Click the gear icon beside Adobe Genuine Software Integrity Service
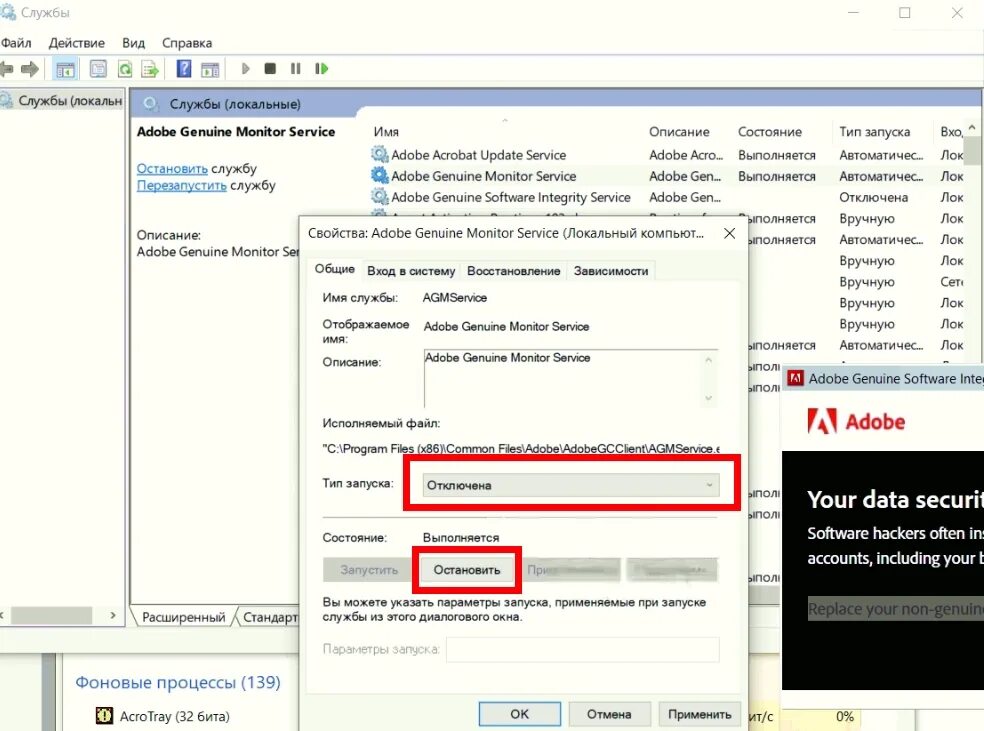 [x=380, y=196]
